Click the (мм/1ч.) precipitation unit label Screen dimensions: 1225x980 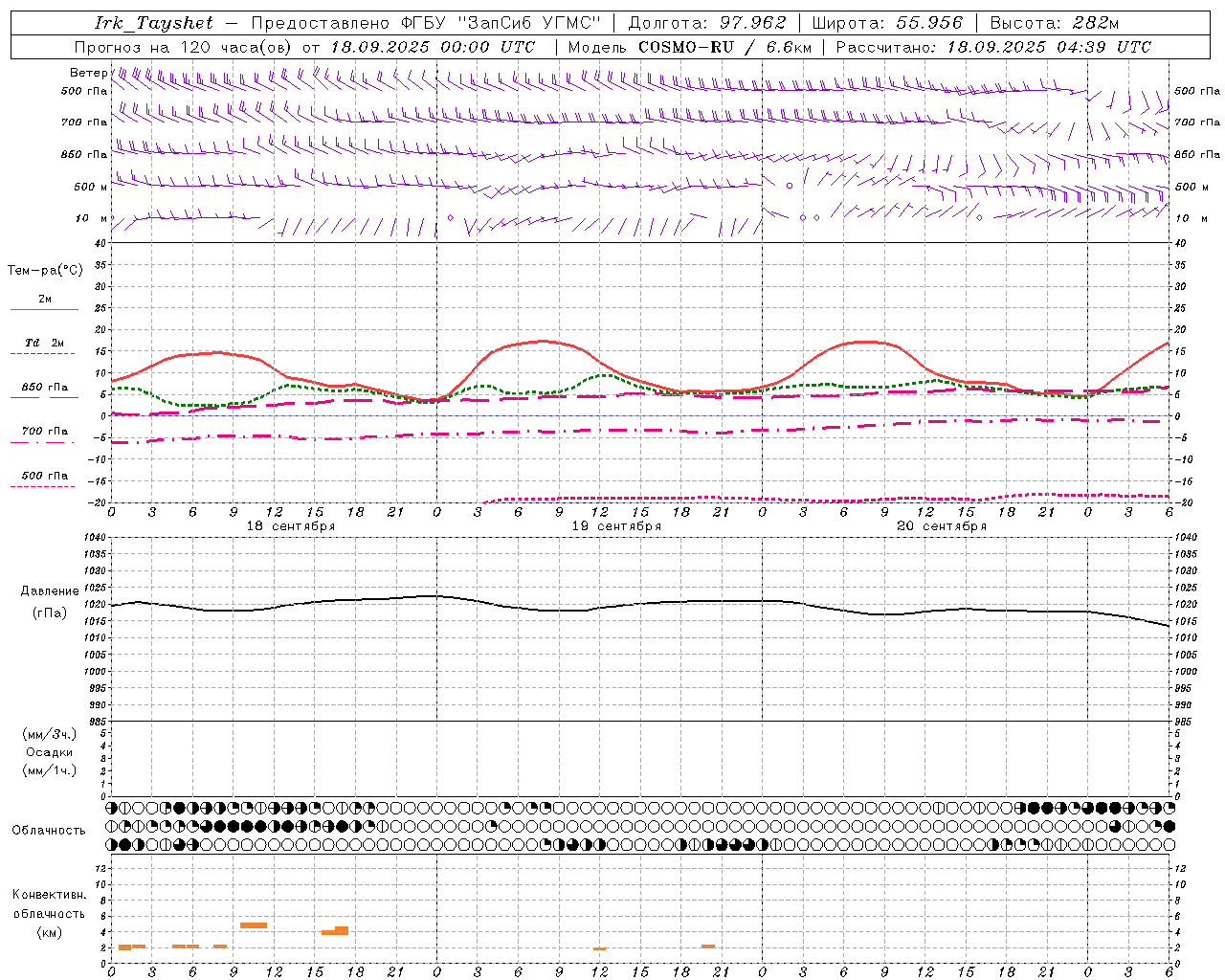tap(50, 770)
